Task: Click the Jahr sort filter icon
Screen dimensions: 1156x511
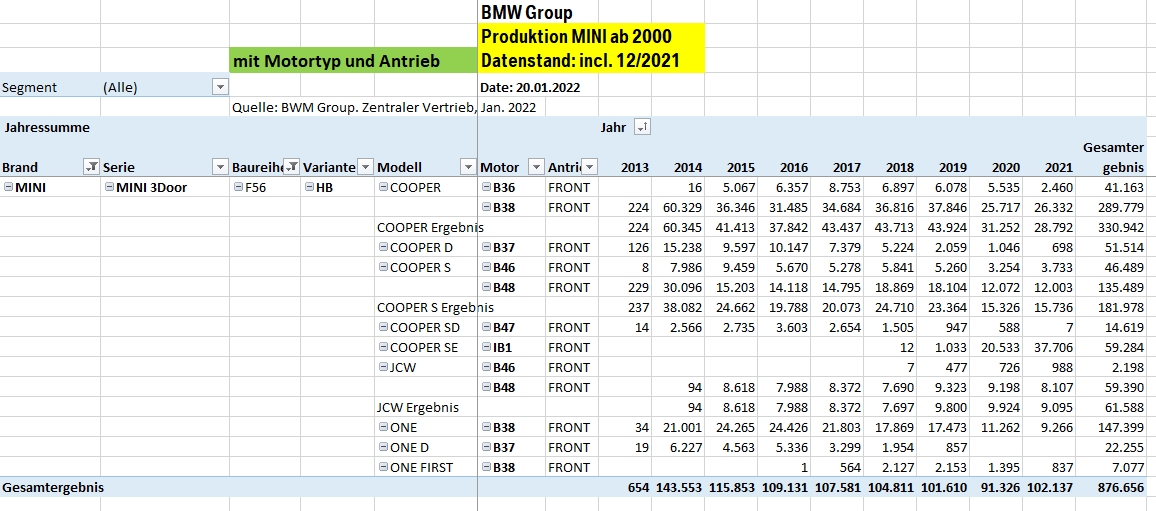Action: pyautogui.click(x=642, y=127)
